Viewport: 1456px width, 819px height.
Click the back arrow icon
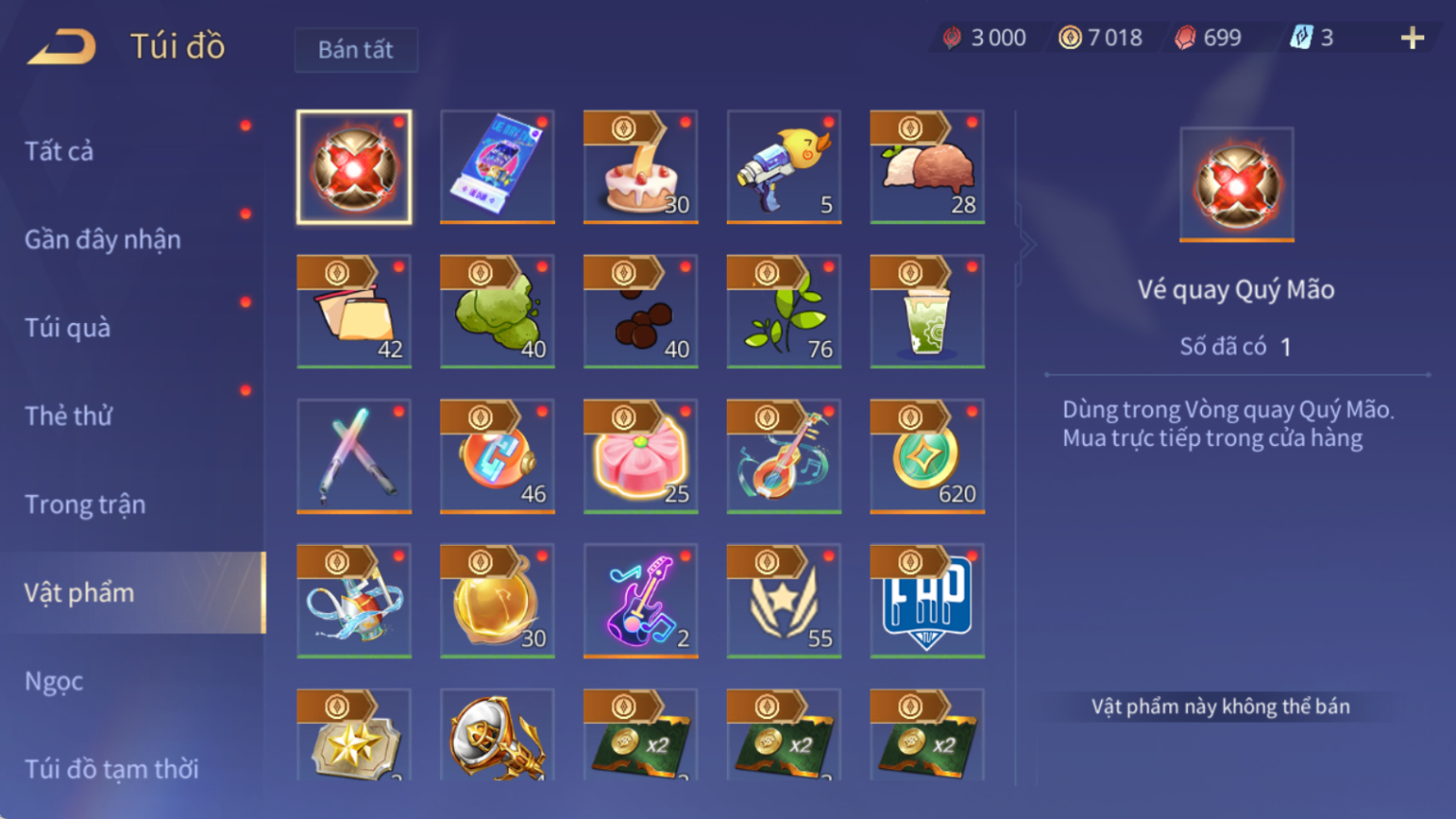tap(62, 46)
